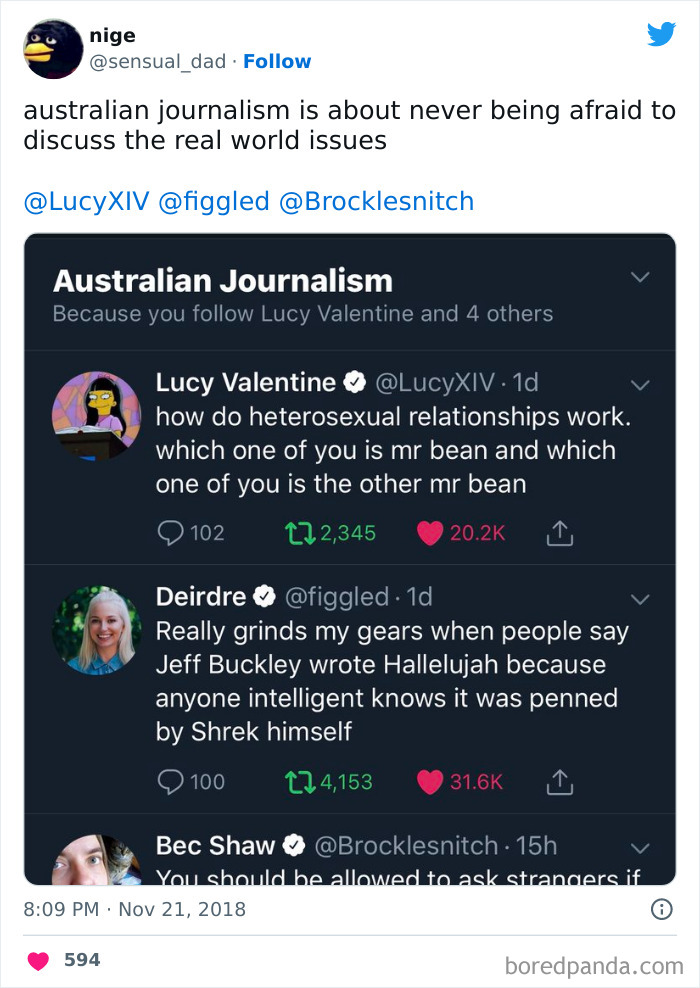The height and width of the screenshot is (988, 700).
Task: Open options on Deirdre's tweet
Action: click(640, 598)
